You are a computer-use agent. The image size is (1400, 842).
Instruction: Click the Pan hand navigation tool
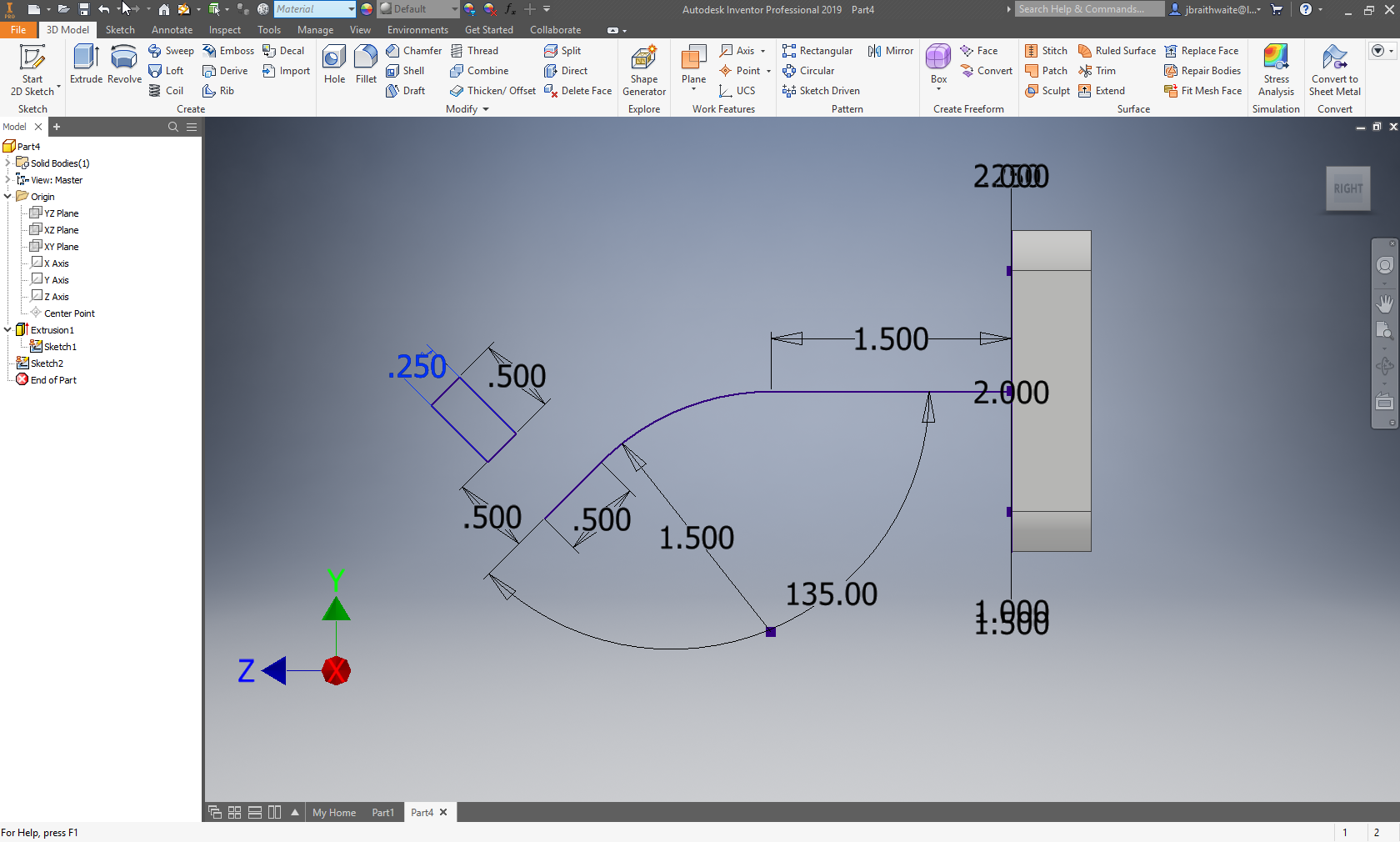coord(1385,303)
